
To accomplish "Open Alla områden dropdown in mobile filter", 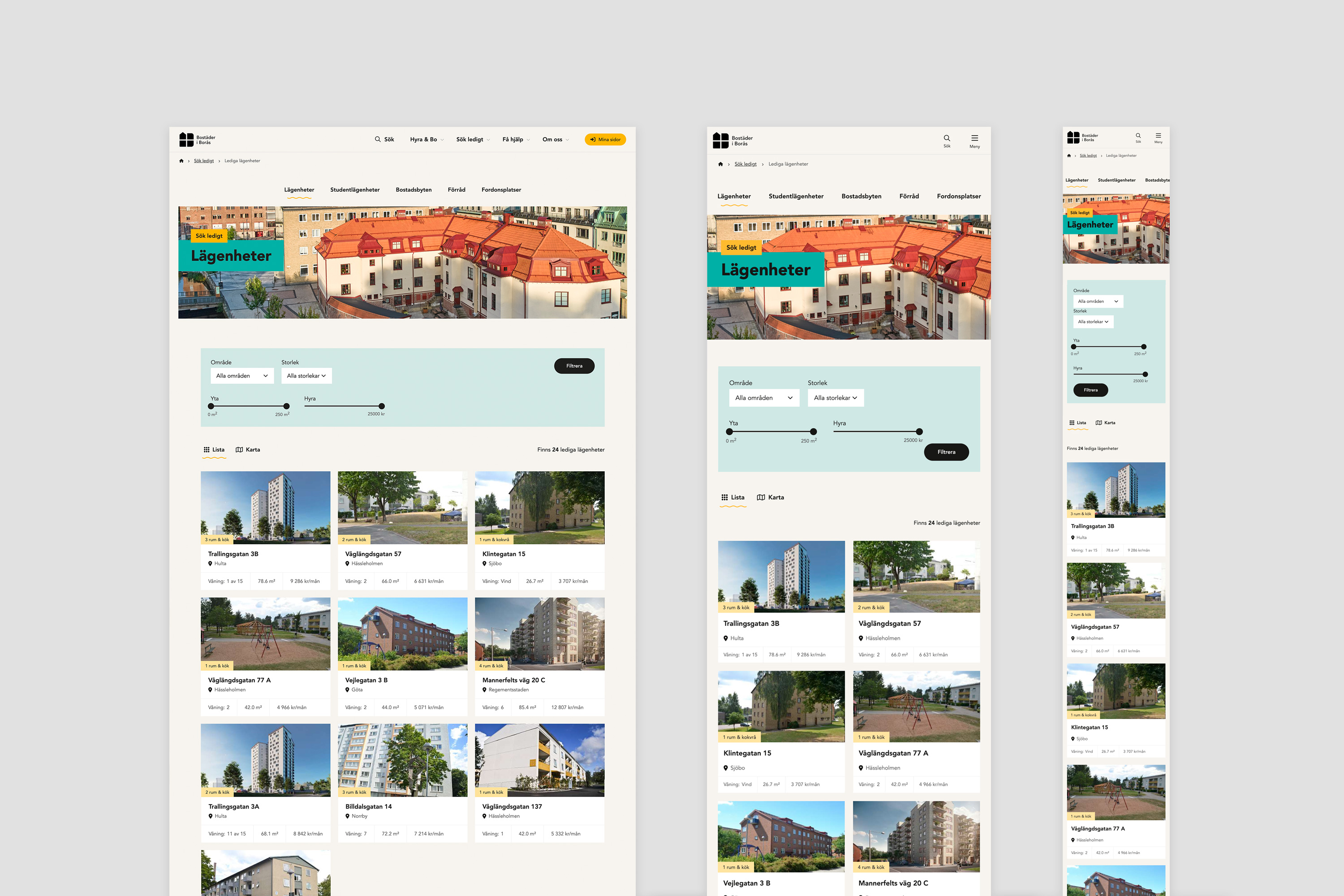I will [x=1098, y=301].
